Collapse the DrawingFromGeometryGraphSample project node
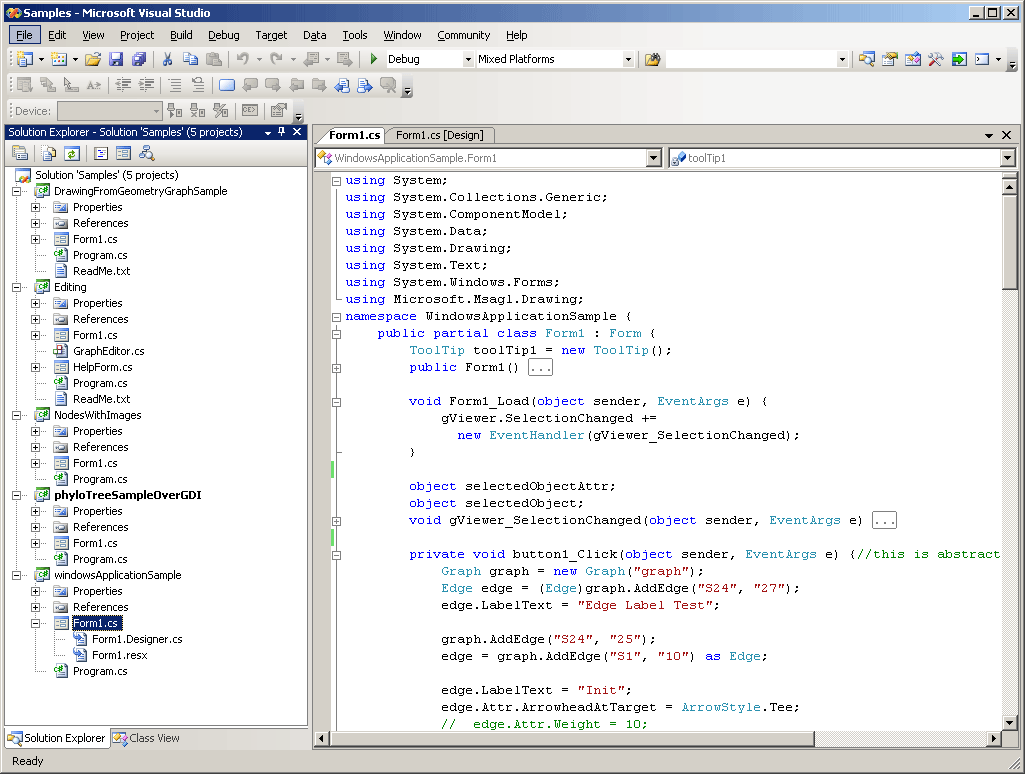The width and height of the screenshot is (1025, 774). pyautogui.click(x=16, y=192)
